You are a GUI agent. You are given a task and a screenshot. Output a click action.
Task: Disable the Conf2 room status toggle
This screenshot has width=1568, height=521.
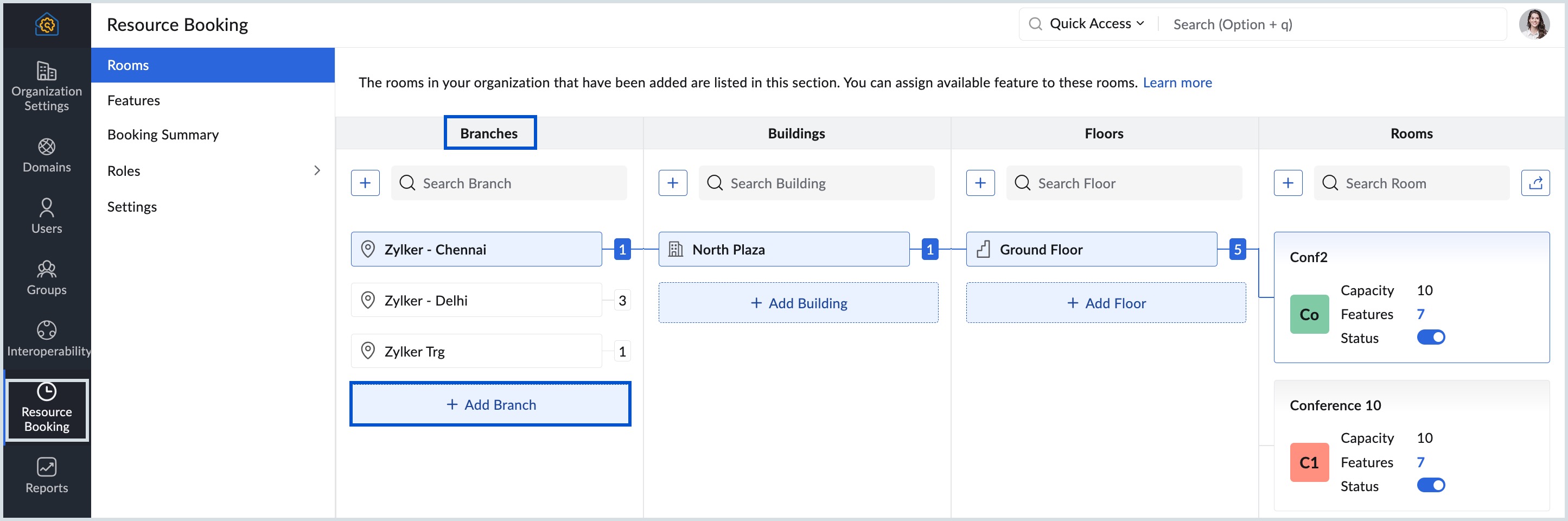coord(1430,337)
